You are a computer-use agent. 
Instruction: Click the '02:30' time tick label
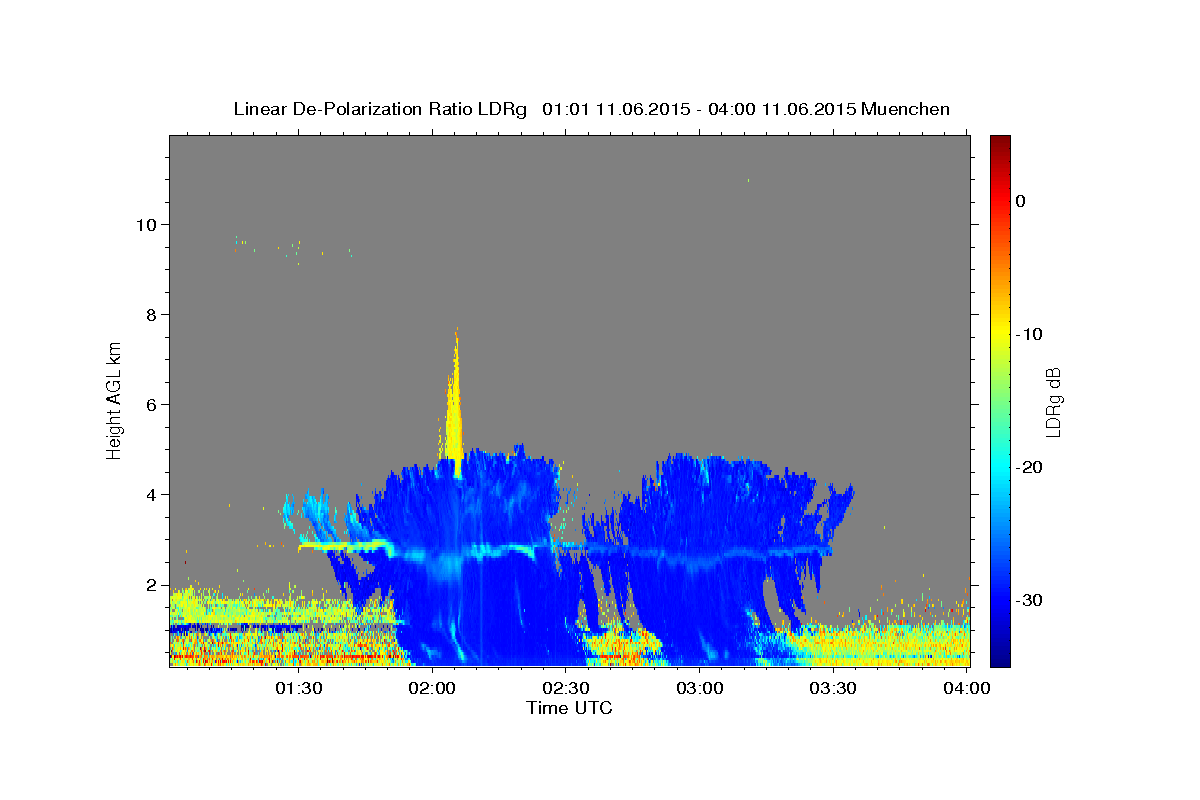(566, 688)
